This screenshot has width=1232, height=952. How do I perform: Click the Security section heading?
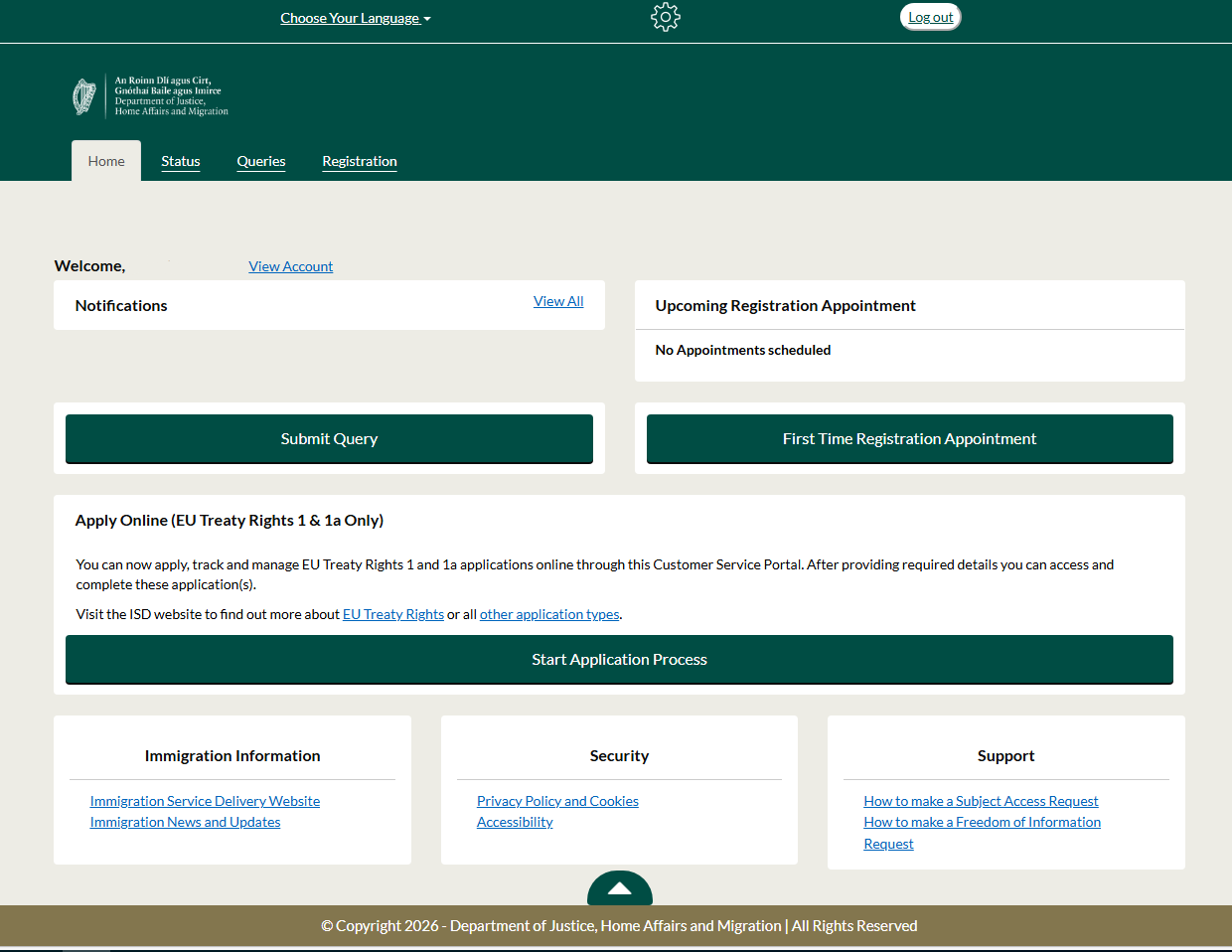point(619,755)
